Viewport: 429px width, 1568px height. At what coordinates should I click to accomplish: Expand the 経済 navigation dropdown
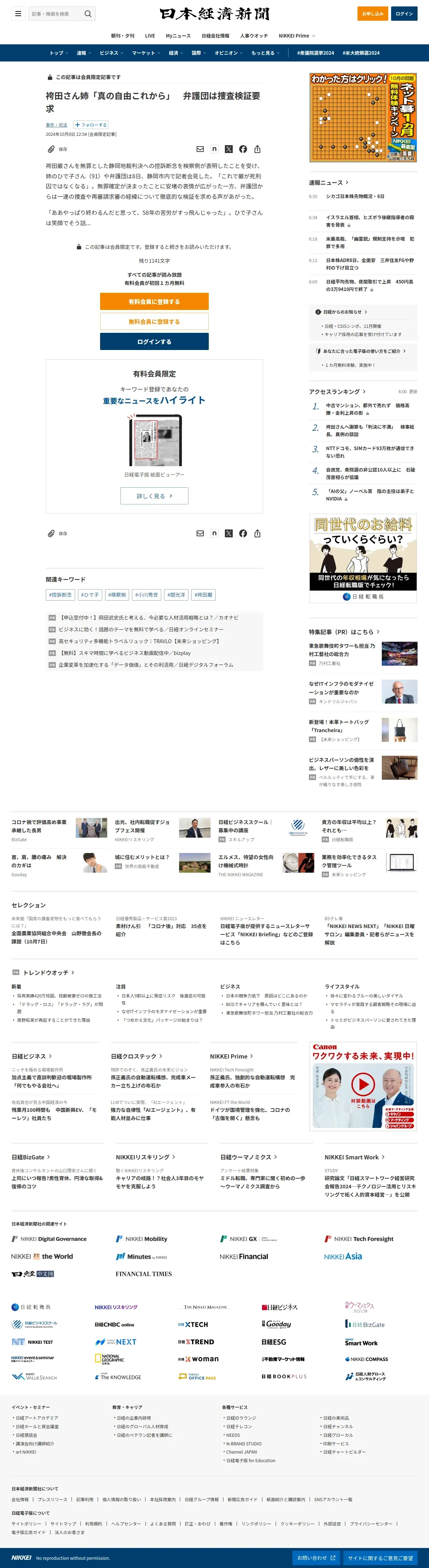coord(177,53)
